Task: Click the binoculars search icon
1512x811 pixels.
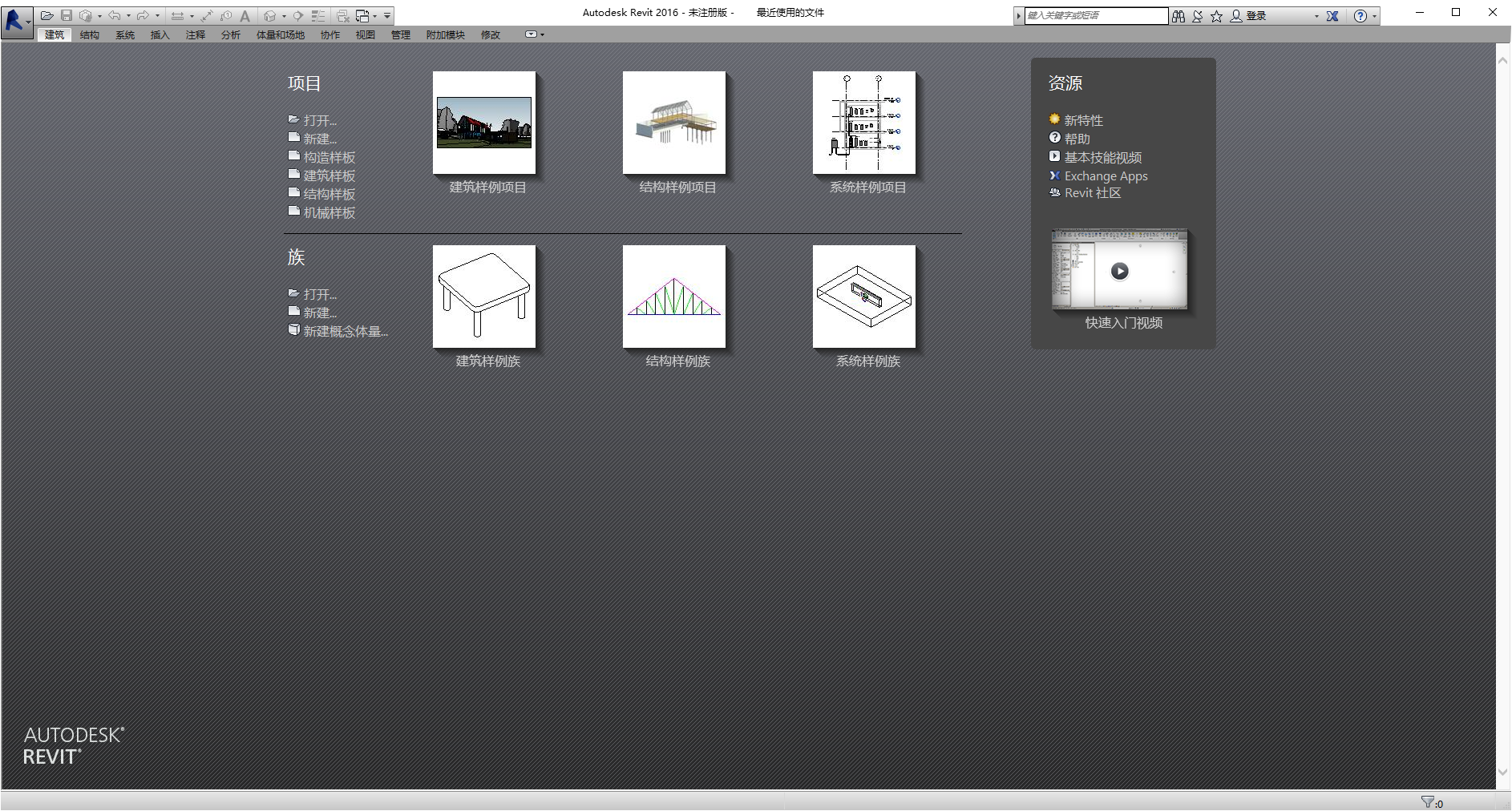Action: (x=1178, y=16)
